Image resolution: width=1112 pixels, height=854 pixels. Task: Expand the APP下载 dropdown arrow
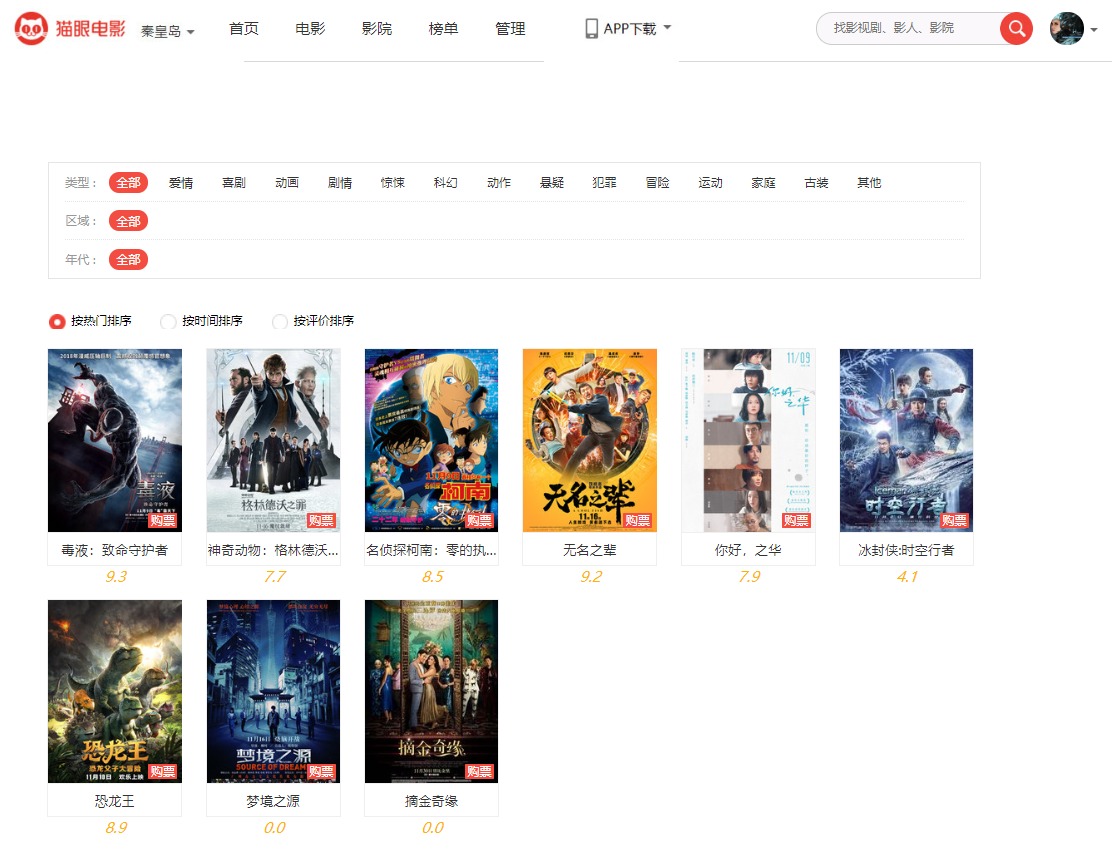[667, 28]
